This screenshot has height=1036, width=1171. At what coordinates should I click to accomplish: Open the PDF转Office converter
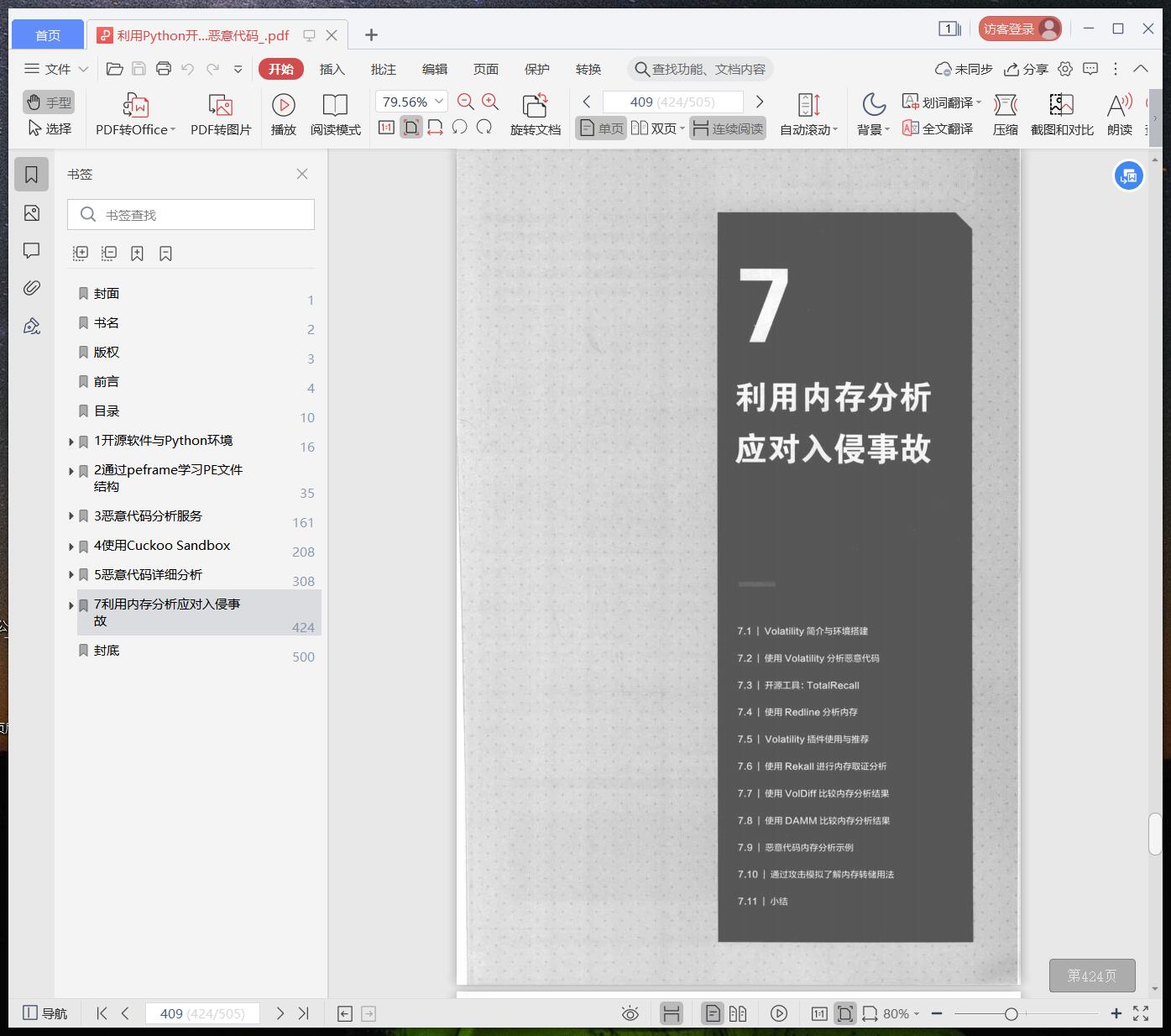135,114
